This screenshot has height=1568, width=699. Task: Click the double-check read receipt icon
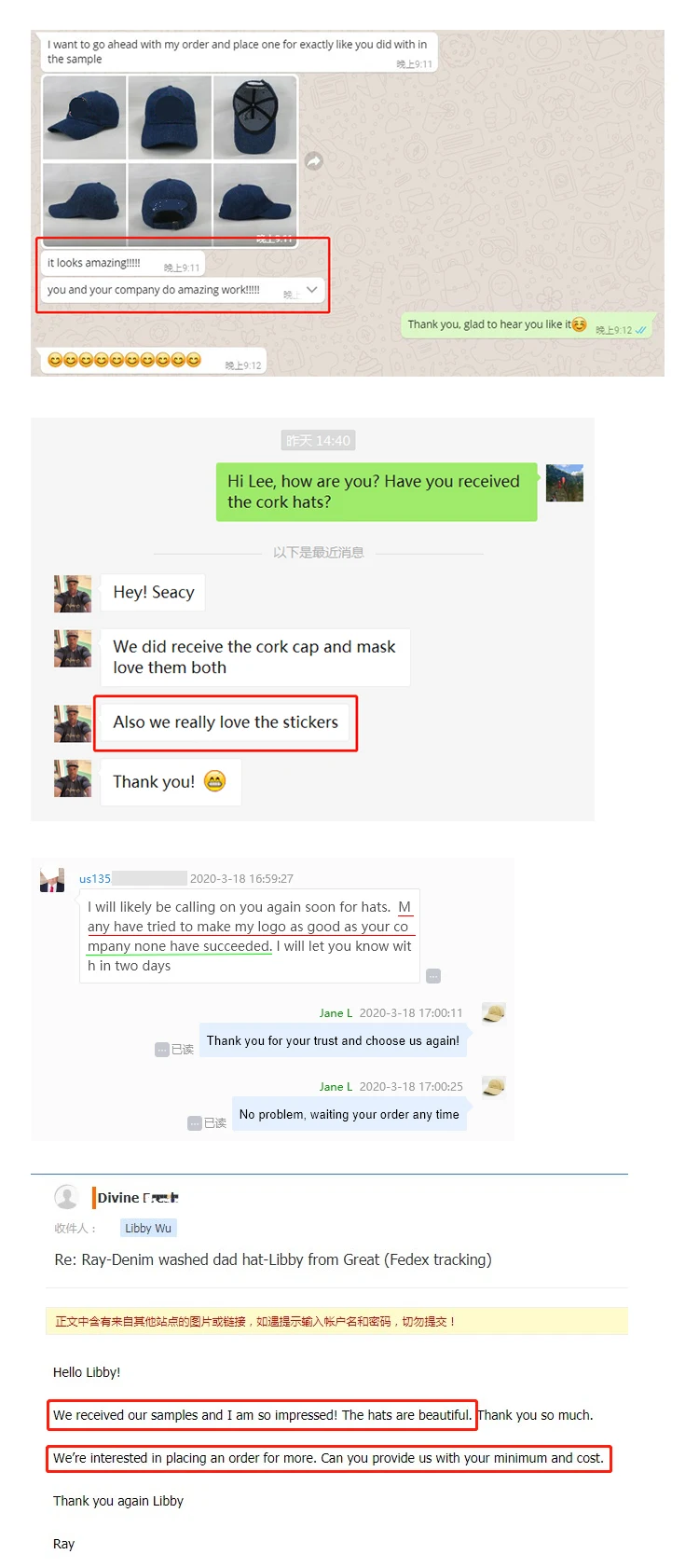click(x=641, y=330)
